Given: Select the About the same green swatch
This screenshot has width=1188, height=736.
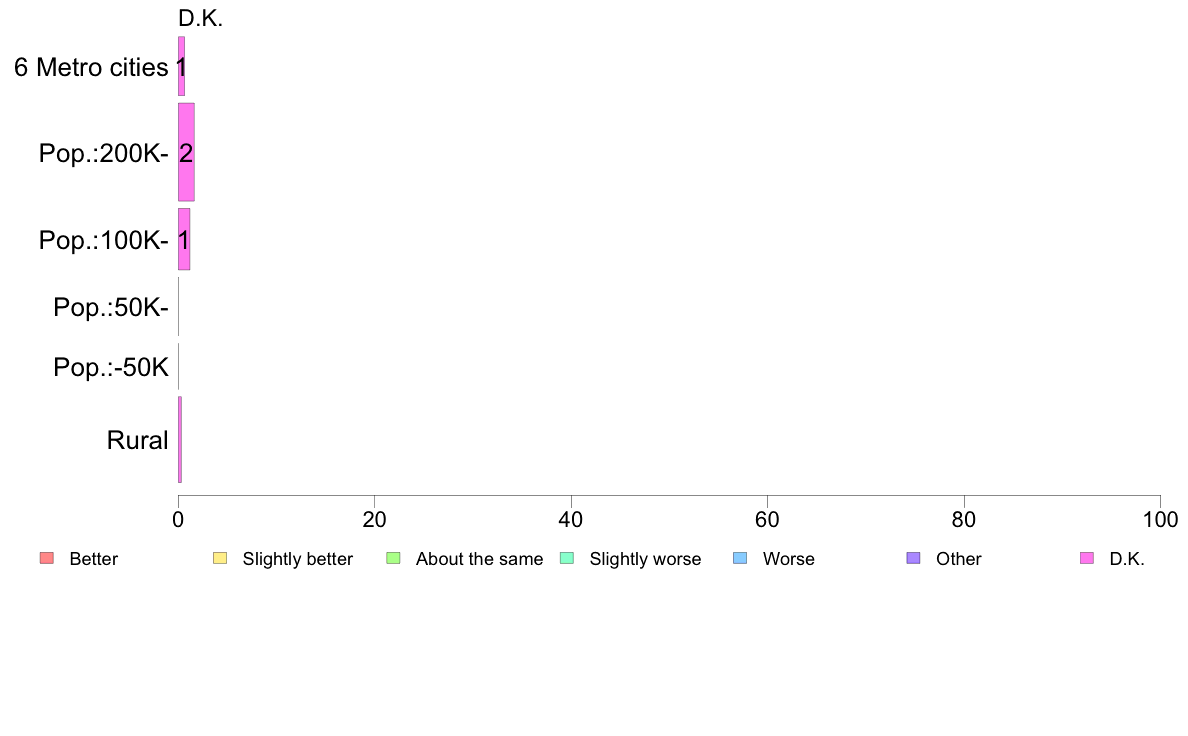Looking at the screenshot, I should [x=393, y=559].
